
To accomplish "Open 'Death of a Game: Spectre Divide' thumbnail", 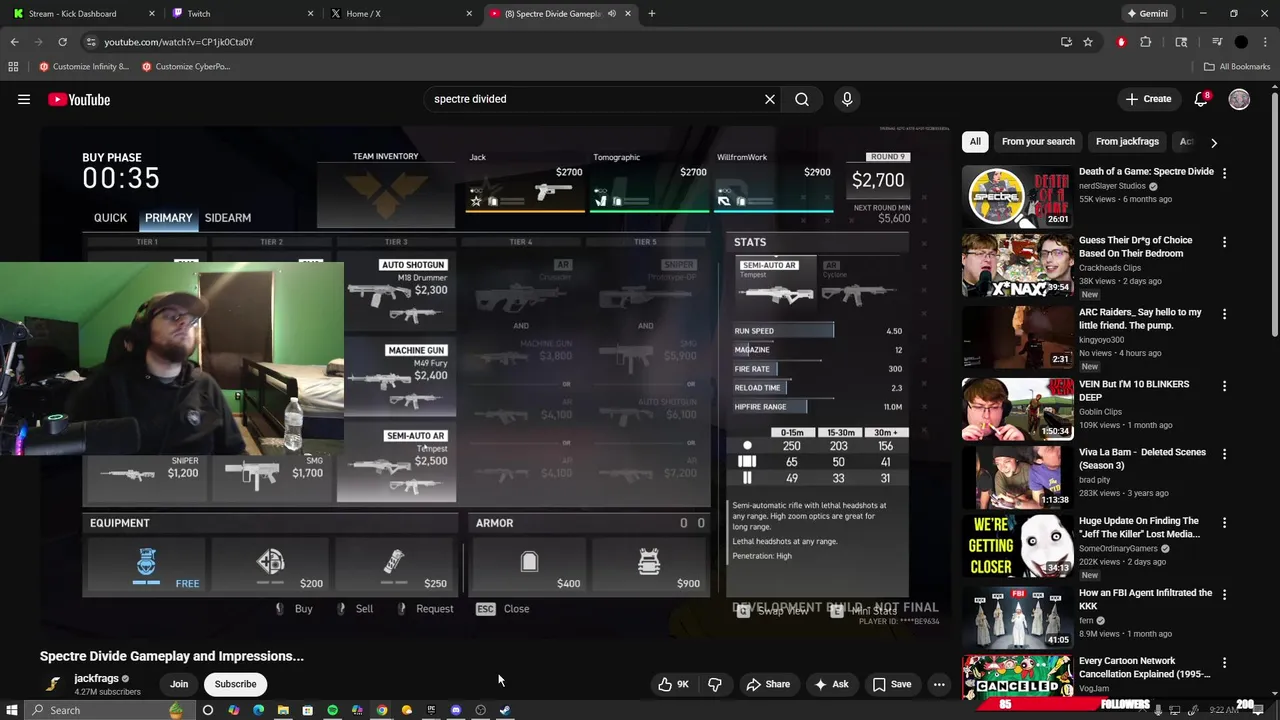I will [1017, 196].
